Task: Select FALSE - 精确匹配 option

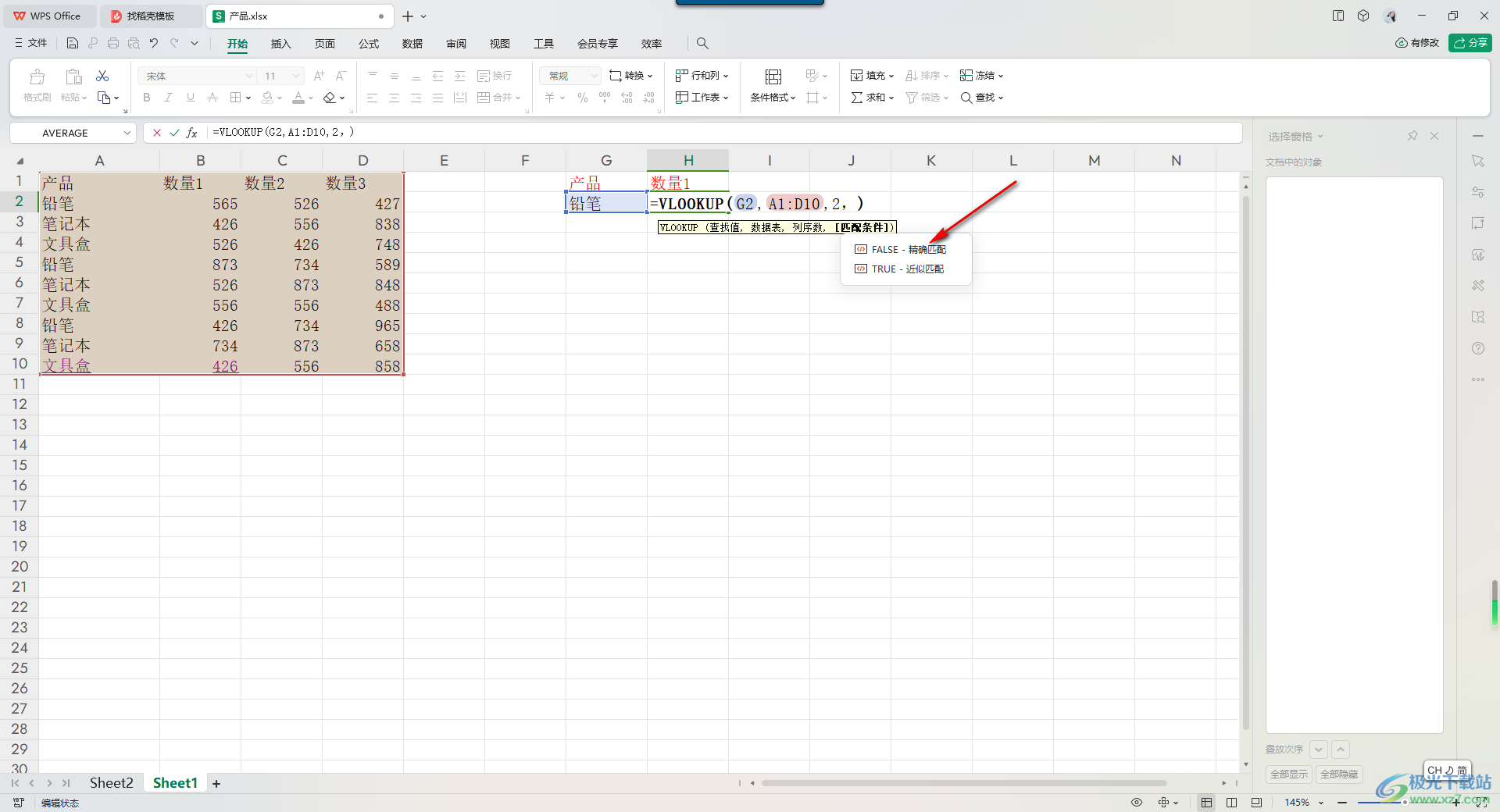Action: pyautogui.click(x=906, y=250)
